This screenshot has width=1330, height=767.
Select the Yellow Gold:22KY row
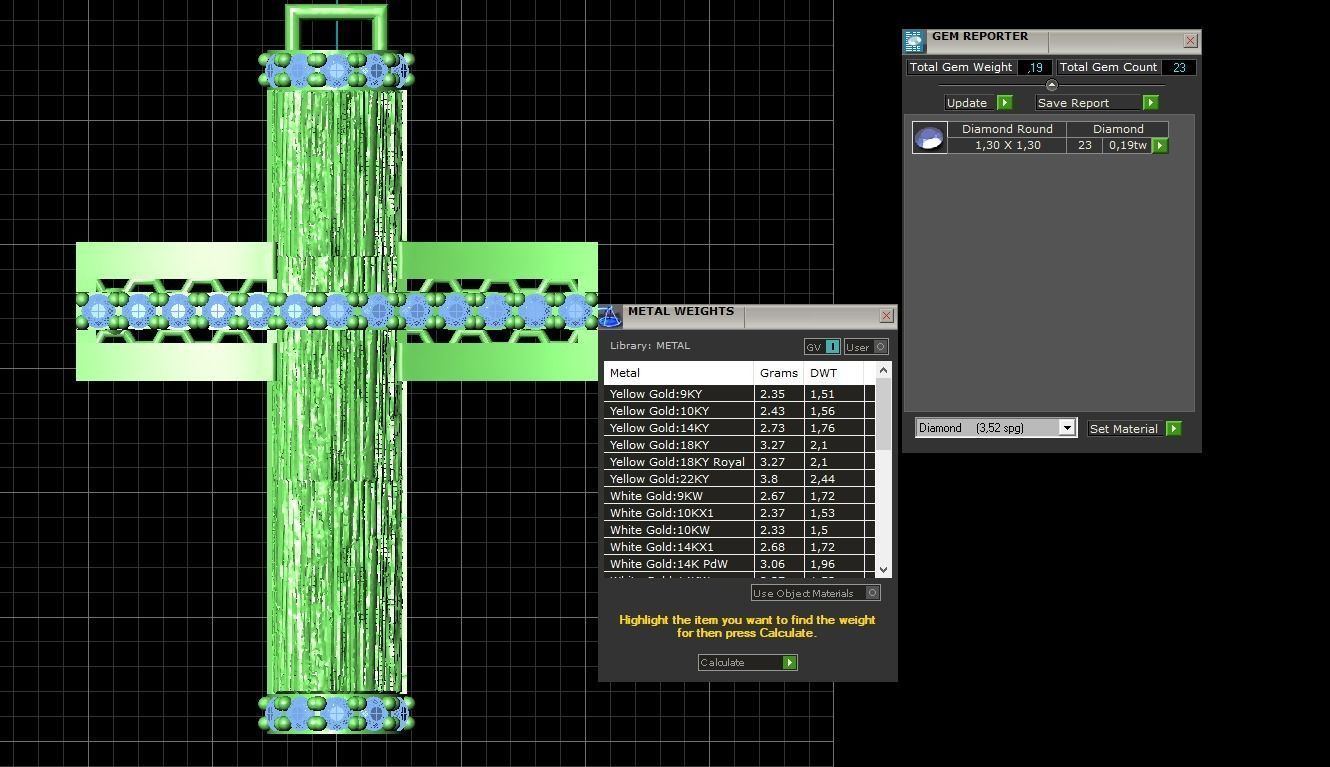739,479
